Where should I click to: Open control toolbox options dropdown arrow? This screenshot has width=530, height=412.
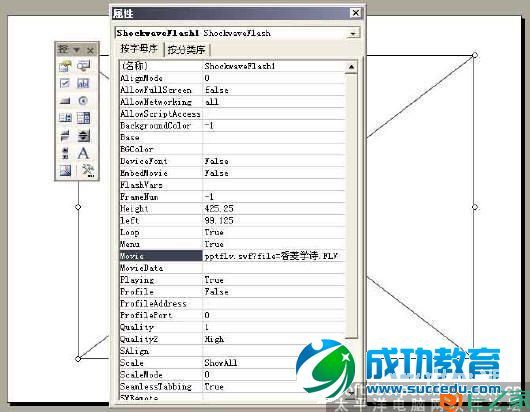(x=77, y=50)
